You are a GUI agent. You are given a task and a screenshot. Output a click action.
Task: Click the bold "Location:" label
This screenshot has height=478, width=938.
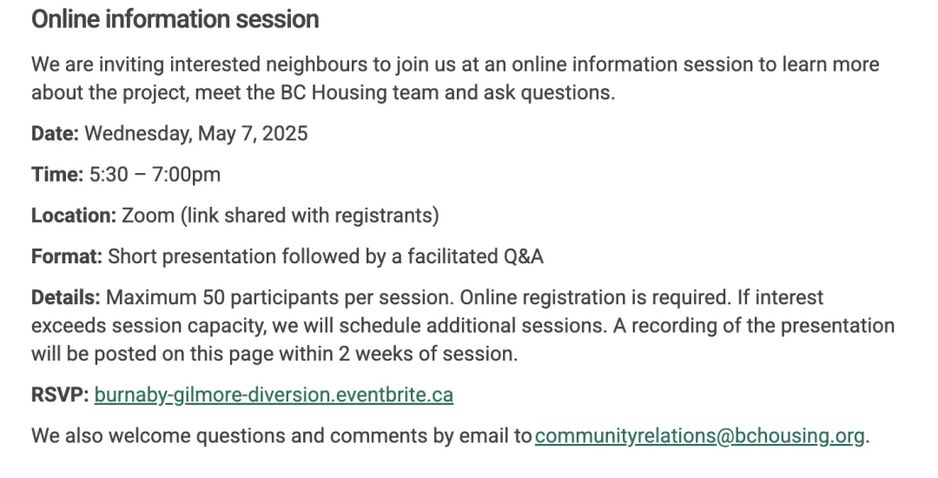click(x=73, y=216)
